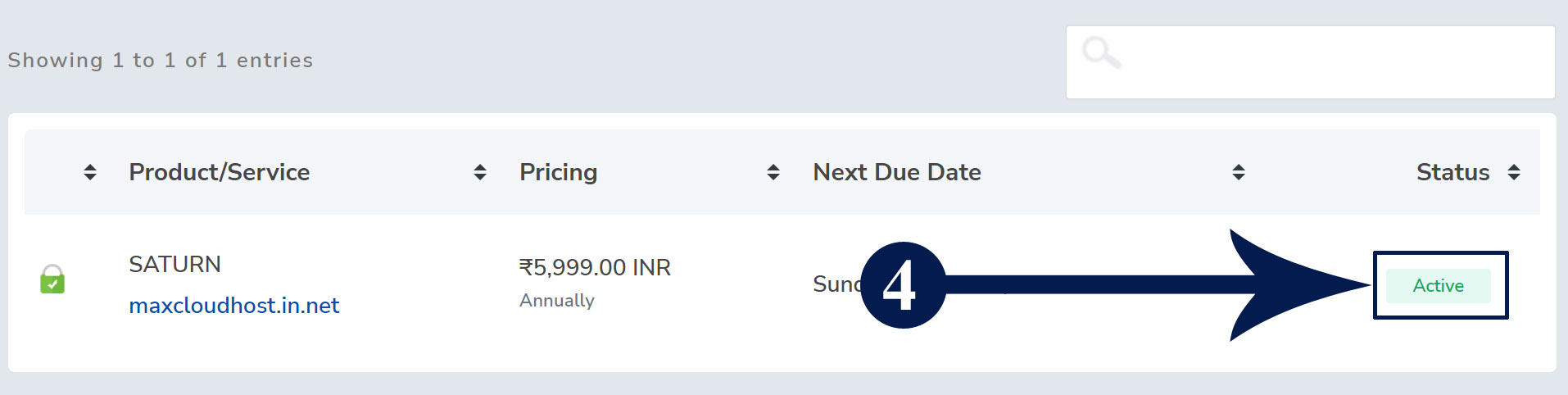The width and height of the screenshot is (1568, 395).
Task: Focus the search entries input field
Action: click(1311, 62)
